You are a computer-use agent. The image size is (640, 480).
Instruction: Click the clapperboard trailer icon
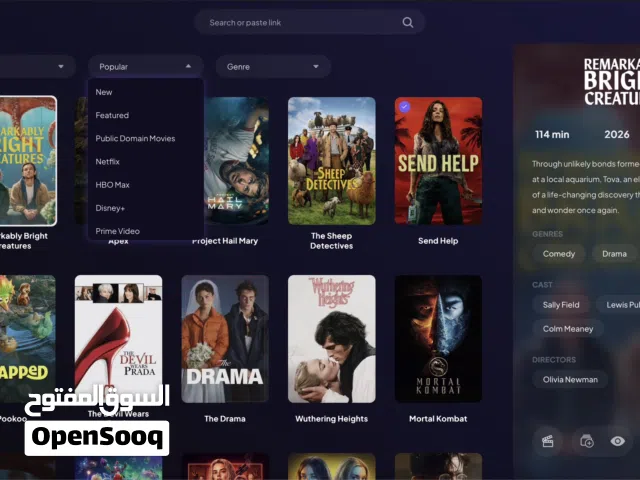pos(547,441)
